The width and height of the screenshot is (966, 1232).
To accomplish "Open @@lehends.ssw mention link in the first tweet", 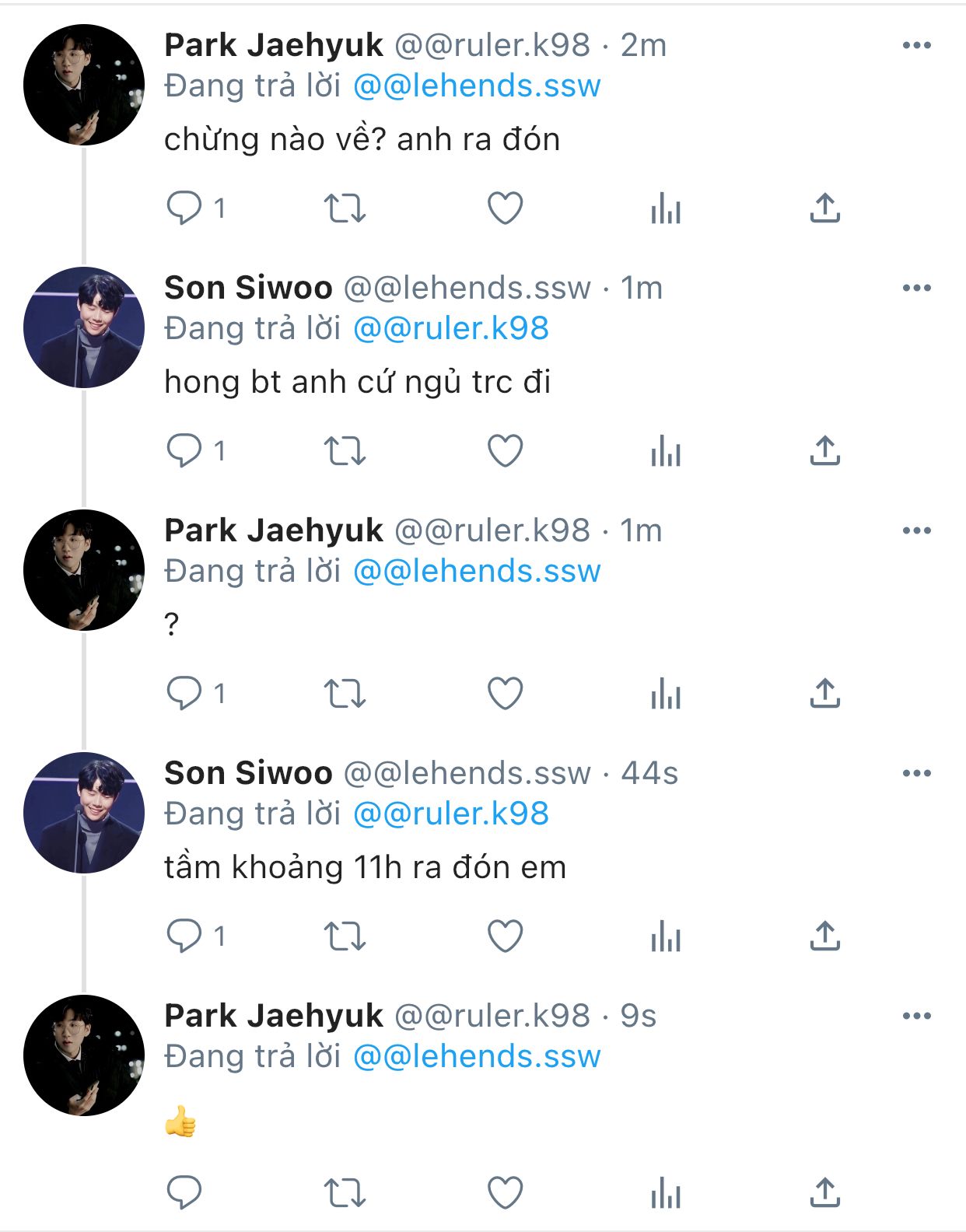I will tap(477, 86).
